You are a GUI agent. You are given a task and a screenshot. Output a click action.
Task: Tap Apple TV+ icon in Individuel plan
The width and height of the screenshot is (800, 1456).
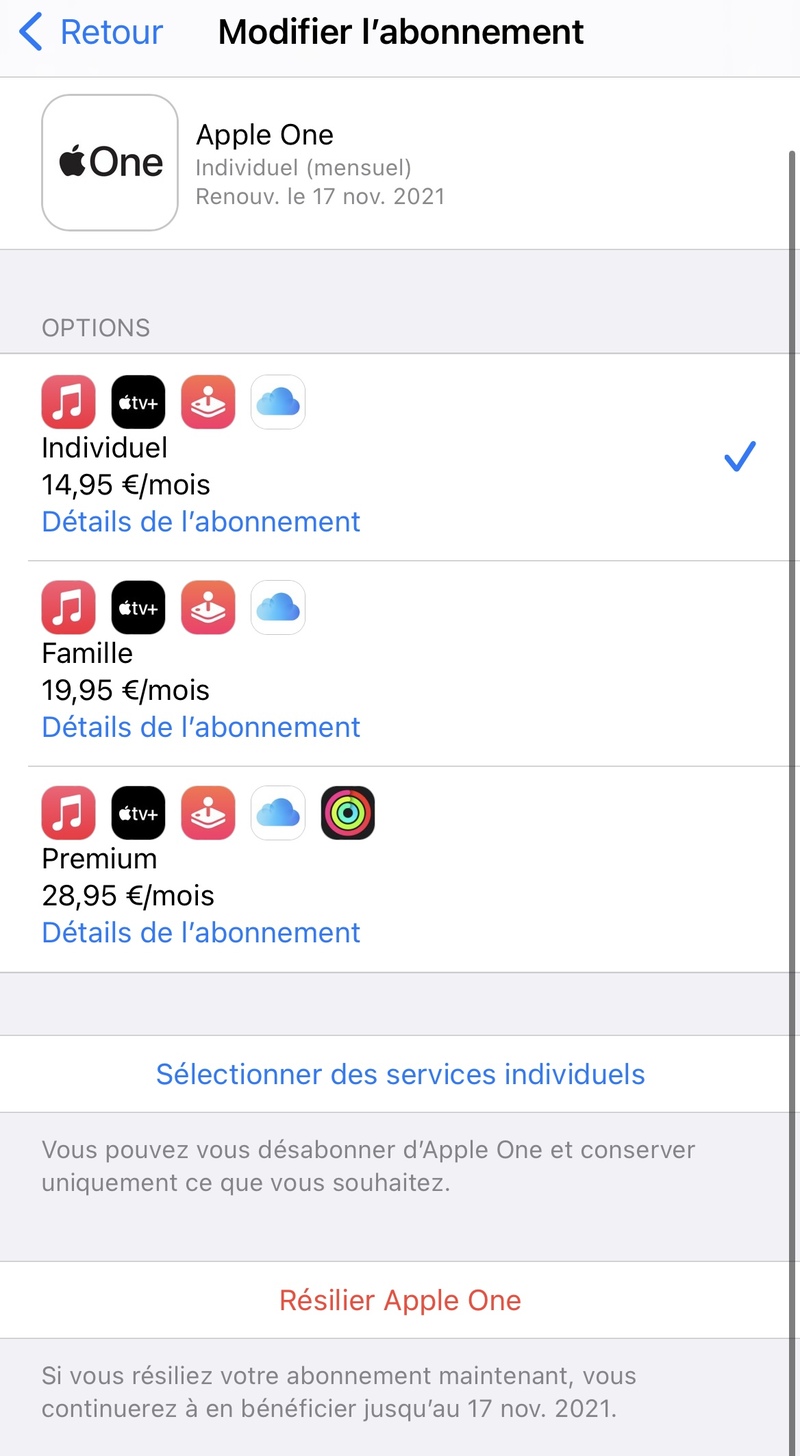138,402
